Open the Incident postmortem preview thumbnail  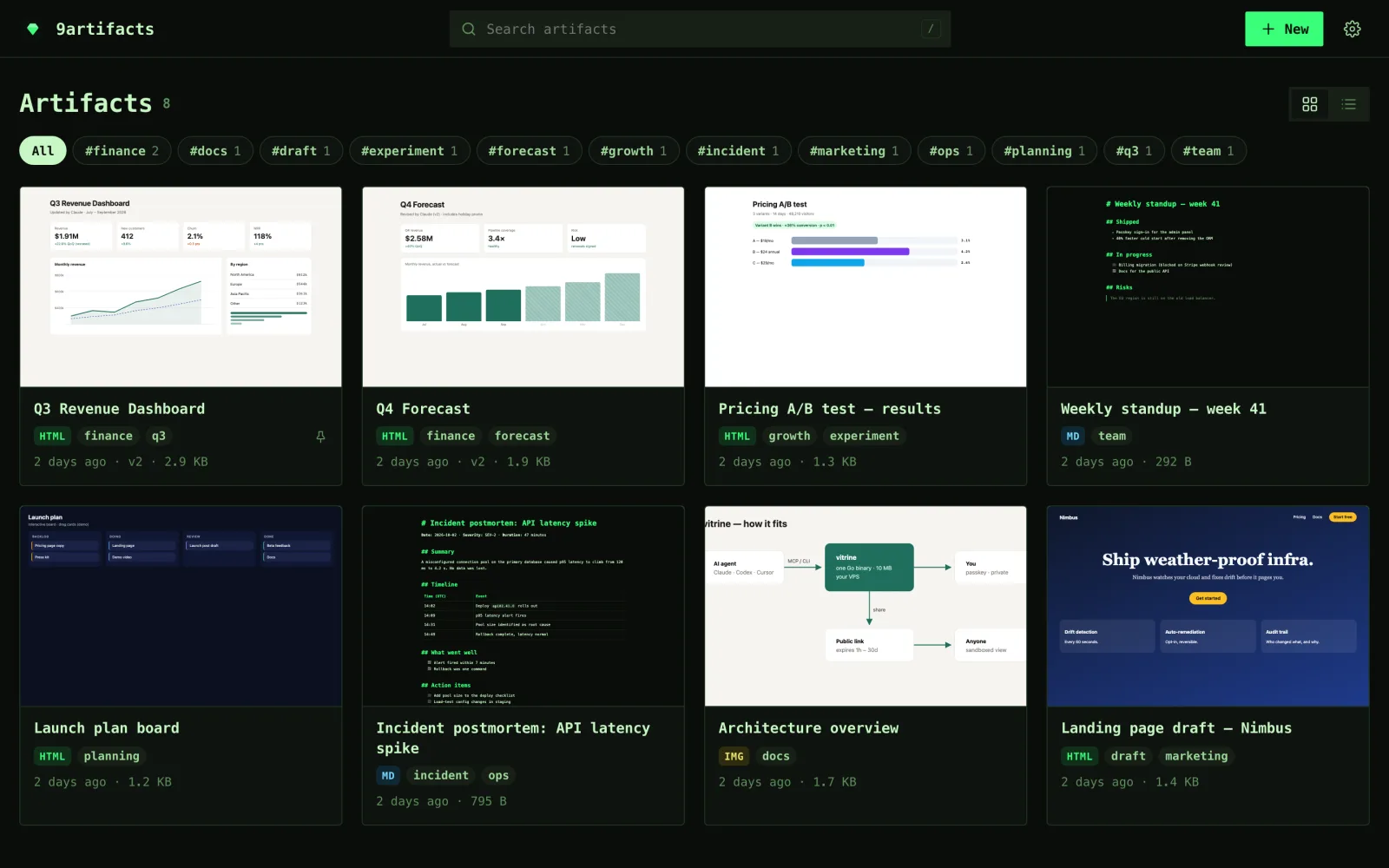pyautogui.click(x=523, y=607)
